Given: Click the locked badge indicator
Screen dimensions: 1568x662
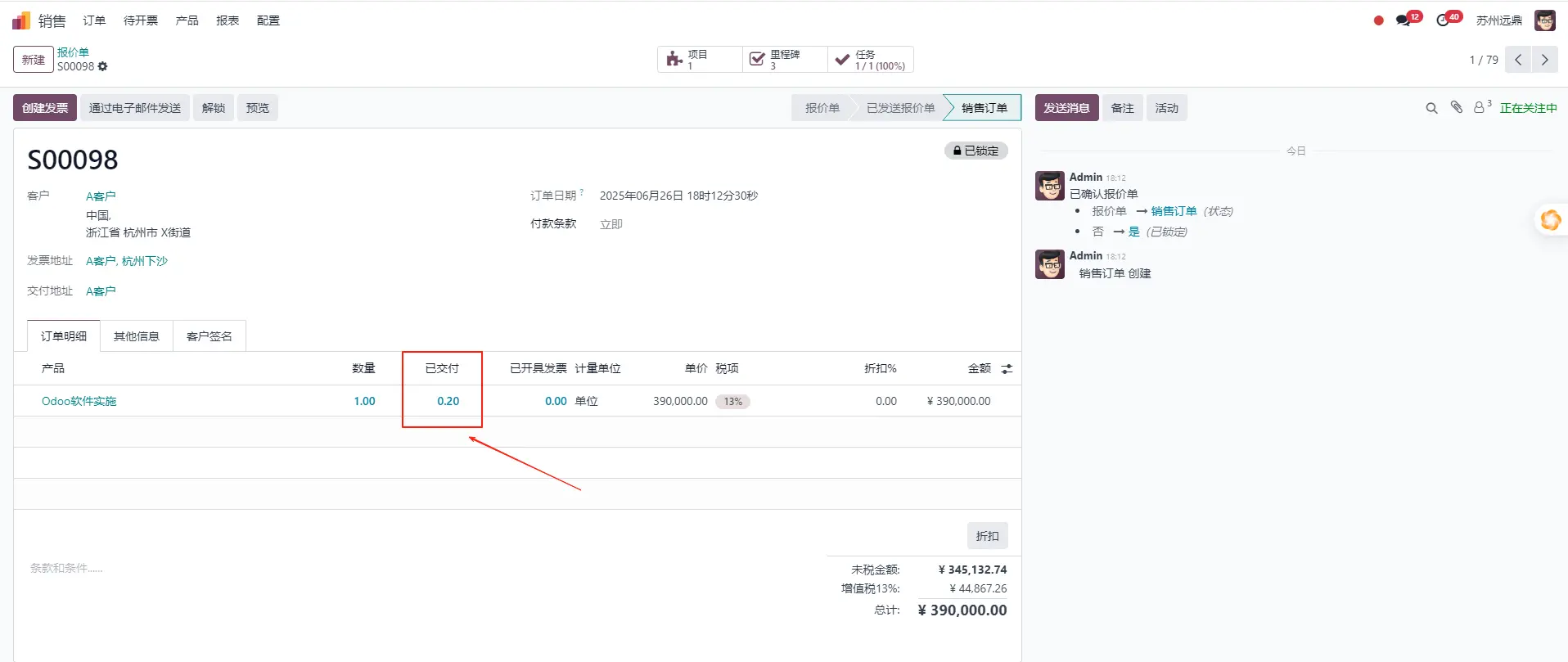Looking at the screenshot, I should click(976, 151).
